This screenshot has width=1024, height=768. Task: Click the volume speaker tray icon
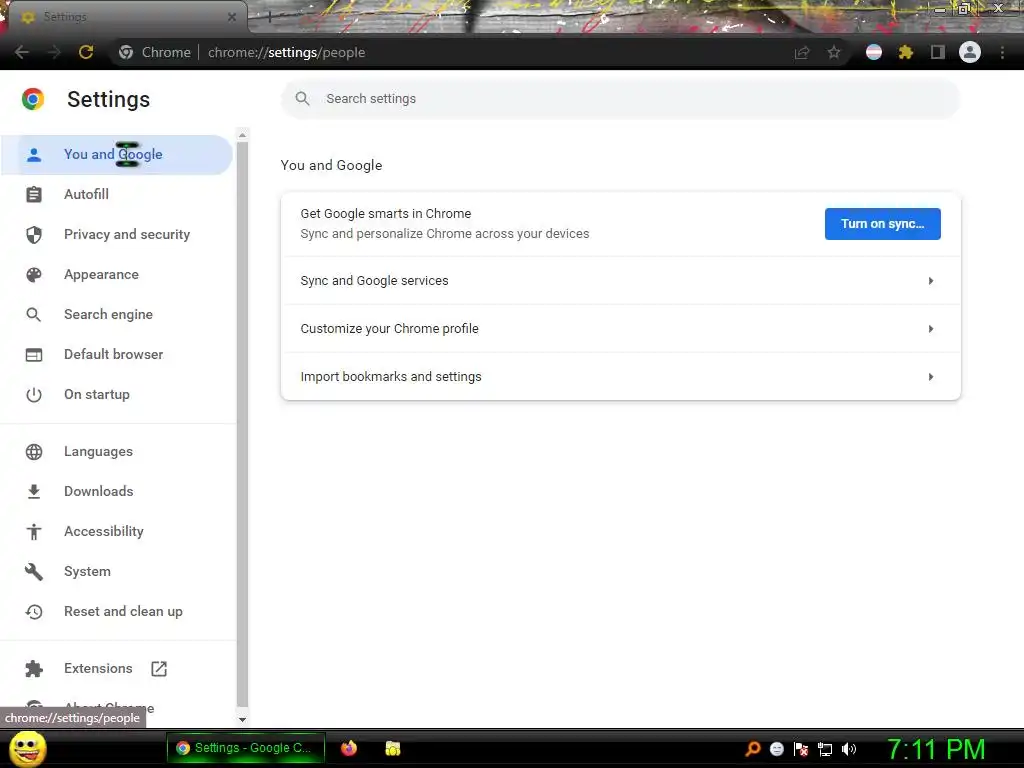click(x=849, y=749)
